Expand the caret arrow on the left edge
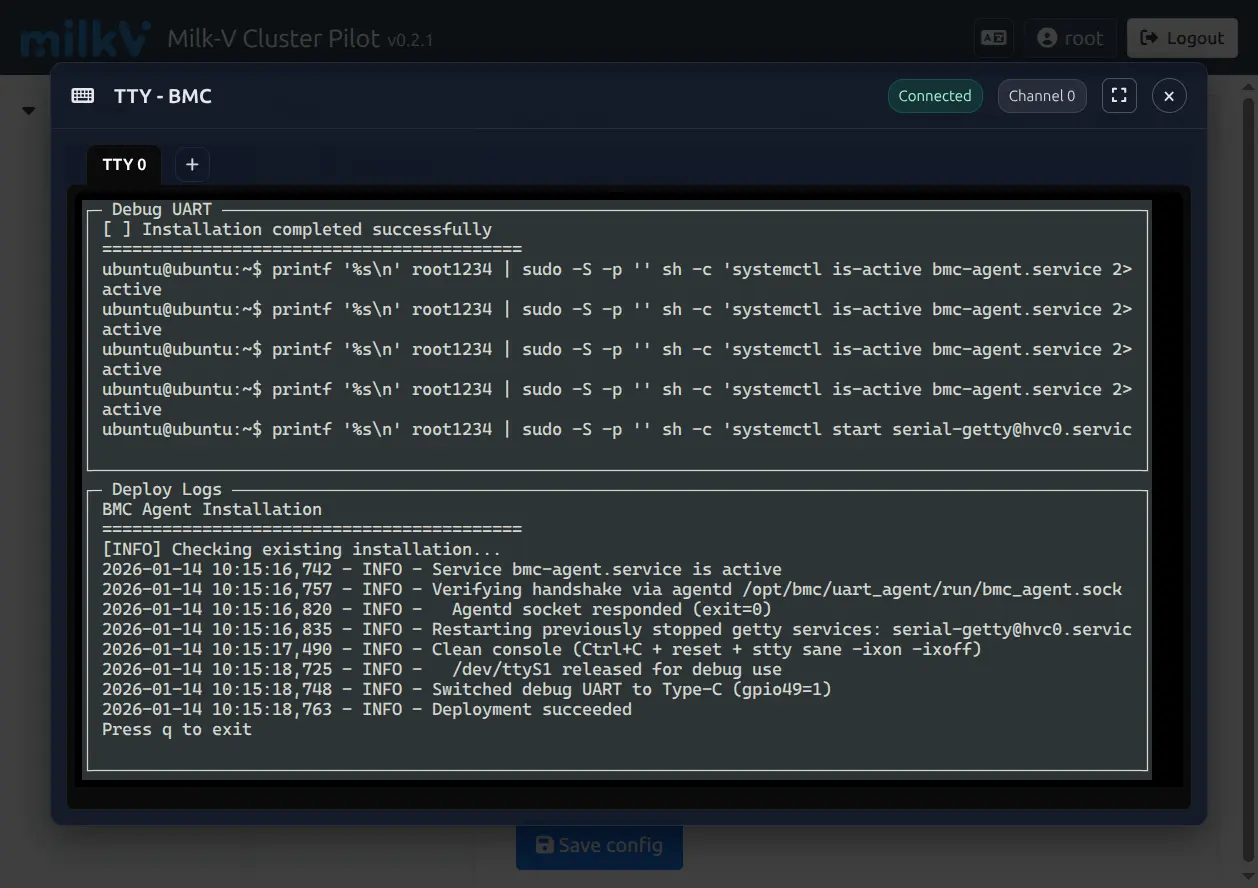Viewport: 1258px width, 888px height. click(x=28, y=110)
